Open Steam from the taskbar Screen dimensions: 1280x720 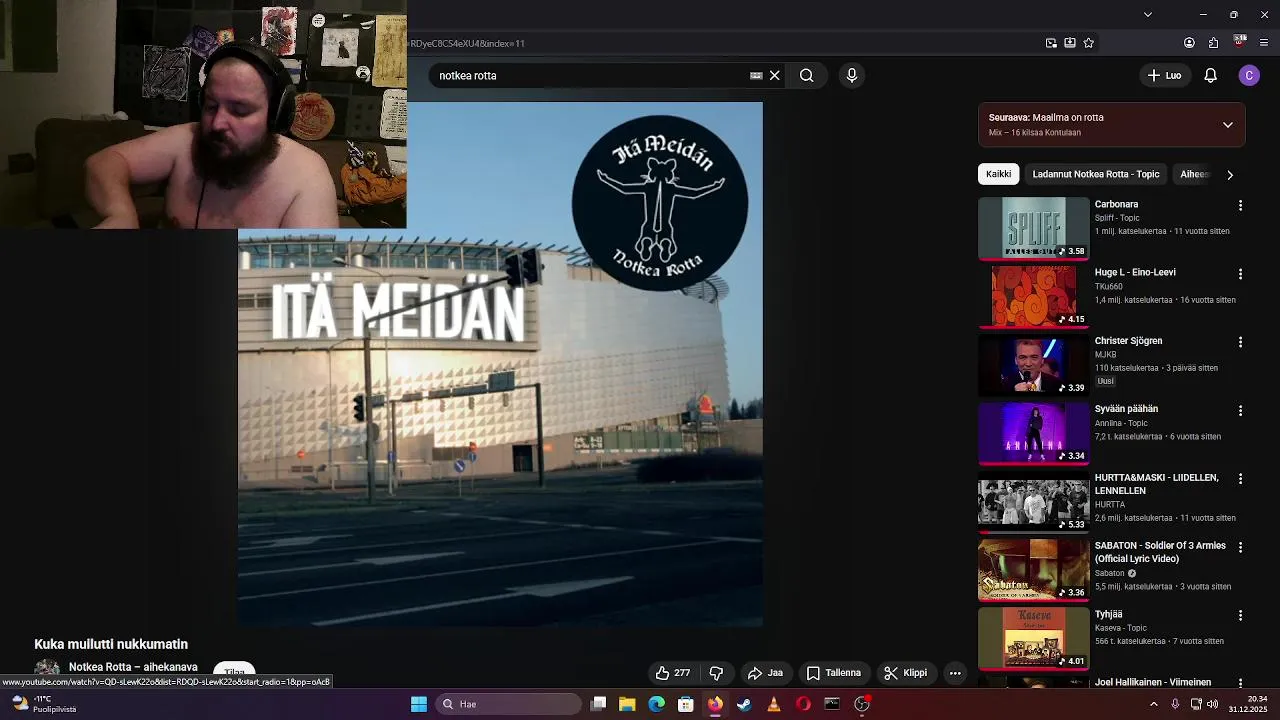pos(744,704)
